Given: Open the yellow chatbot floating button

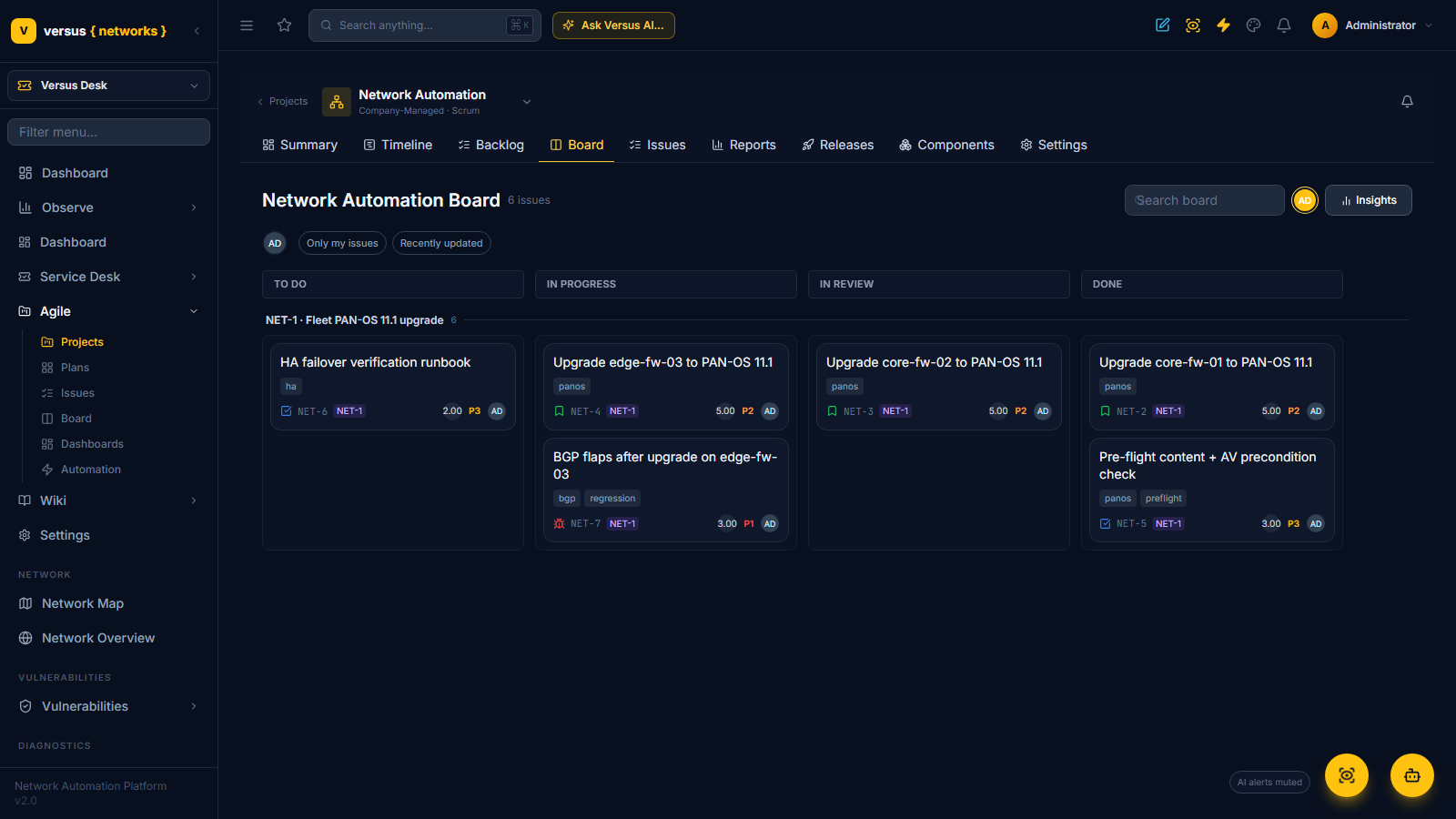Looking at the screenshot, I should (1412, 775).
